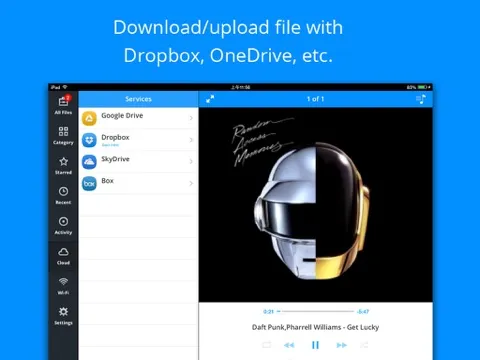
Task: Expand the Box row chevron
Action: pyautogui.click(x=191, y=183)
